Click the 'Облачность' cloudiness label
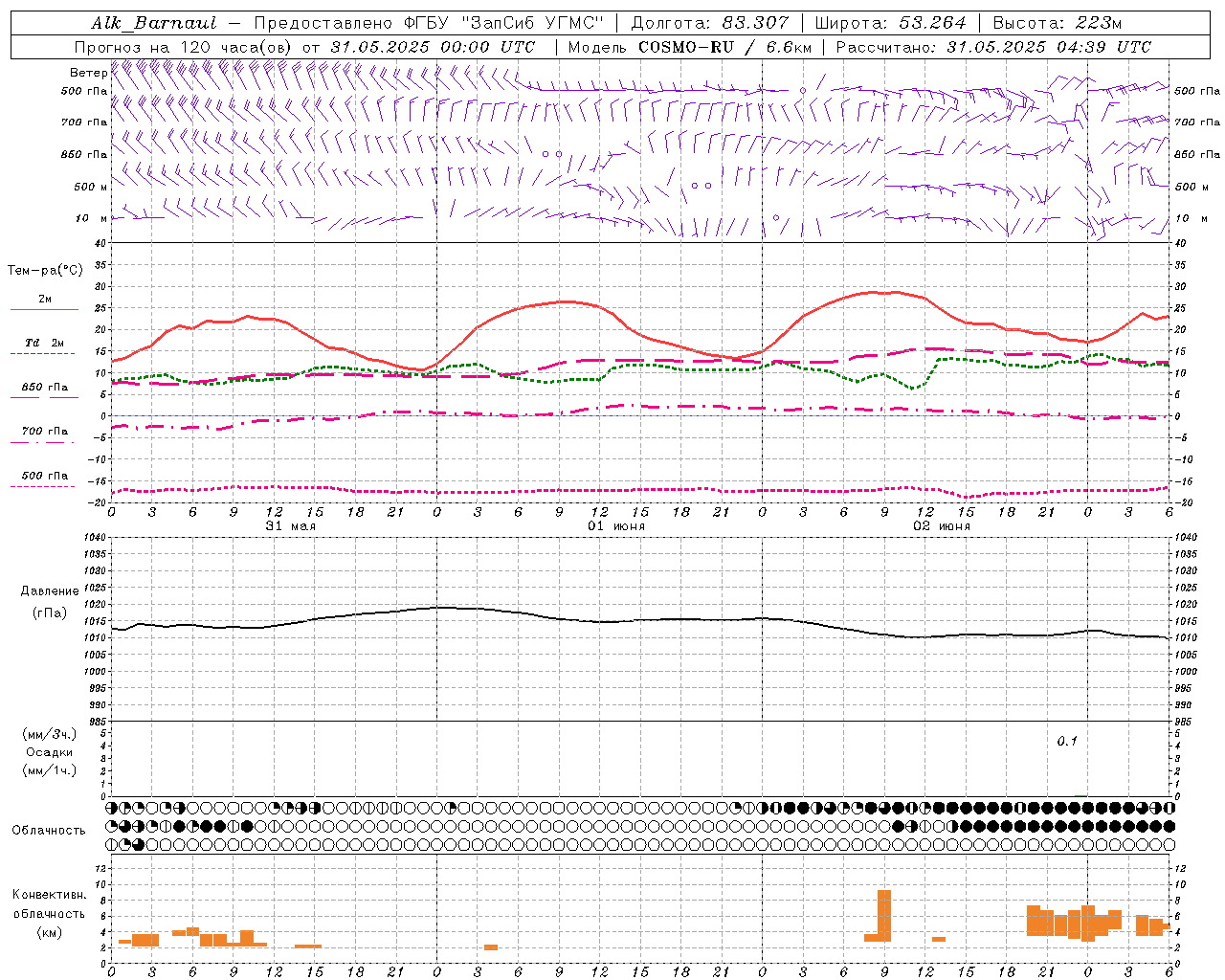 coord(49,830)
